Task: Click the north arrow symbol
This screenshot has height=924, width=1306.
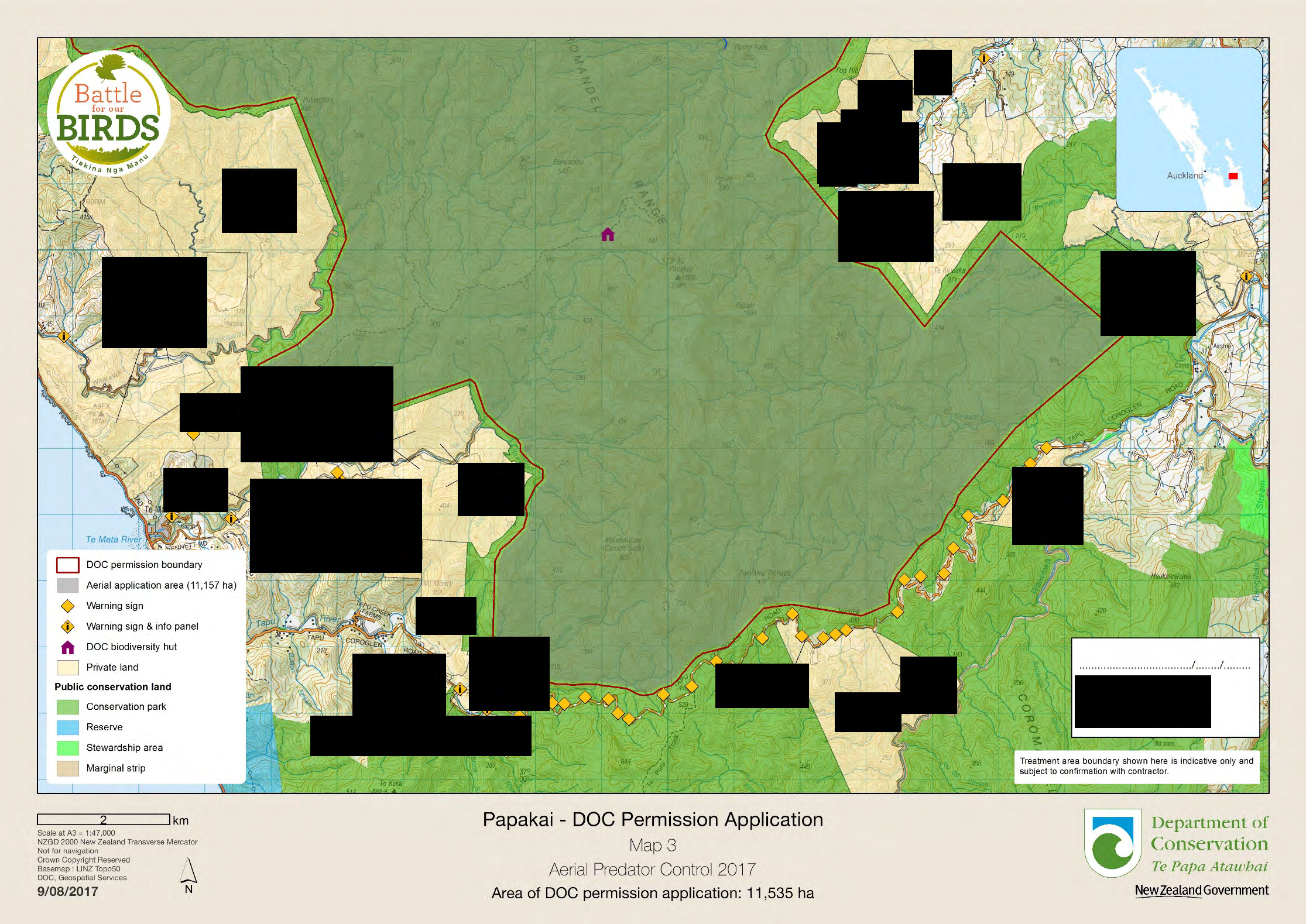Action: click(188, 875)
